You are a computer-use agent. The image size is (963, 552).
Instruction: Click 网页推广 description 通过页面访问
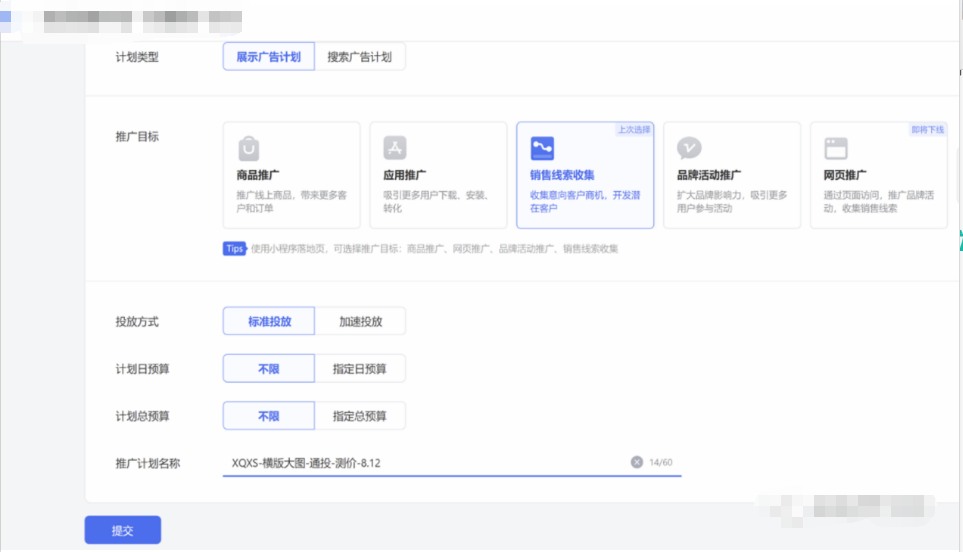point(879,201)
